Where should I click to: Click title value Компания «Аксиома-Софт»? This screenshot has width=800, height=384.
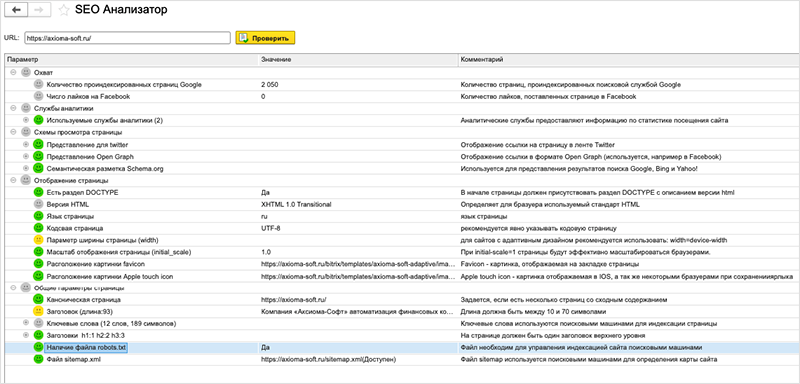357,312
